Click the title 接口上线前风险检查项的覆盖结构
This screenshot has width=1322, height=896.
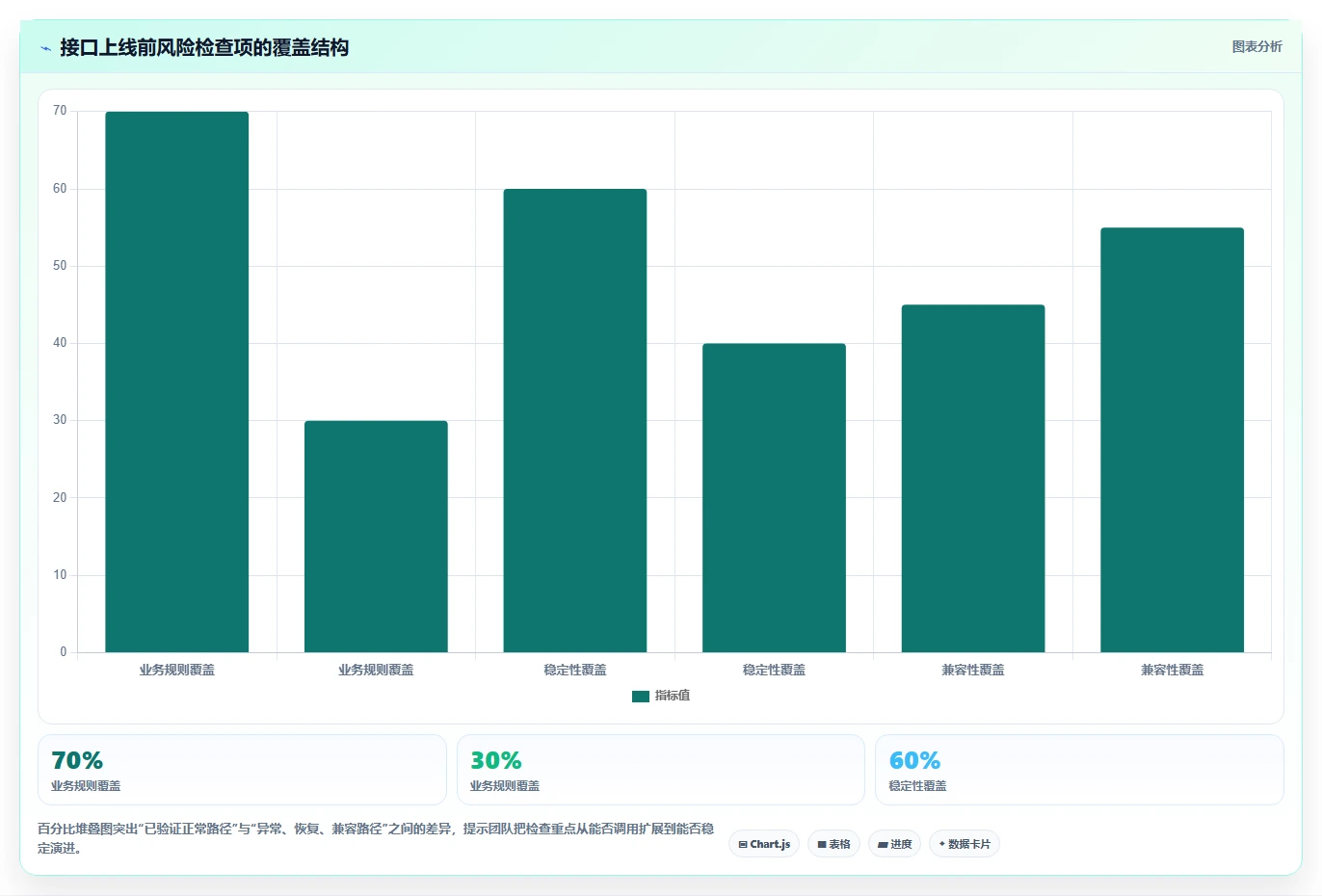(204, 48)
